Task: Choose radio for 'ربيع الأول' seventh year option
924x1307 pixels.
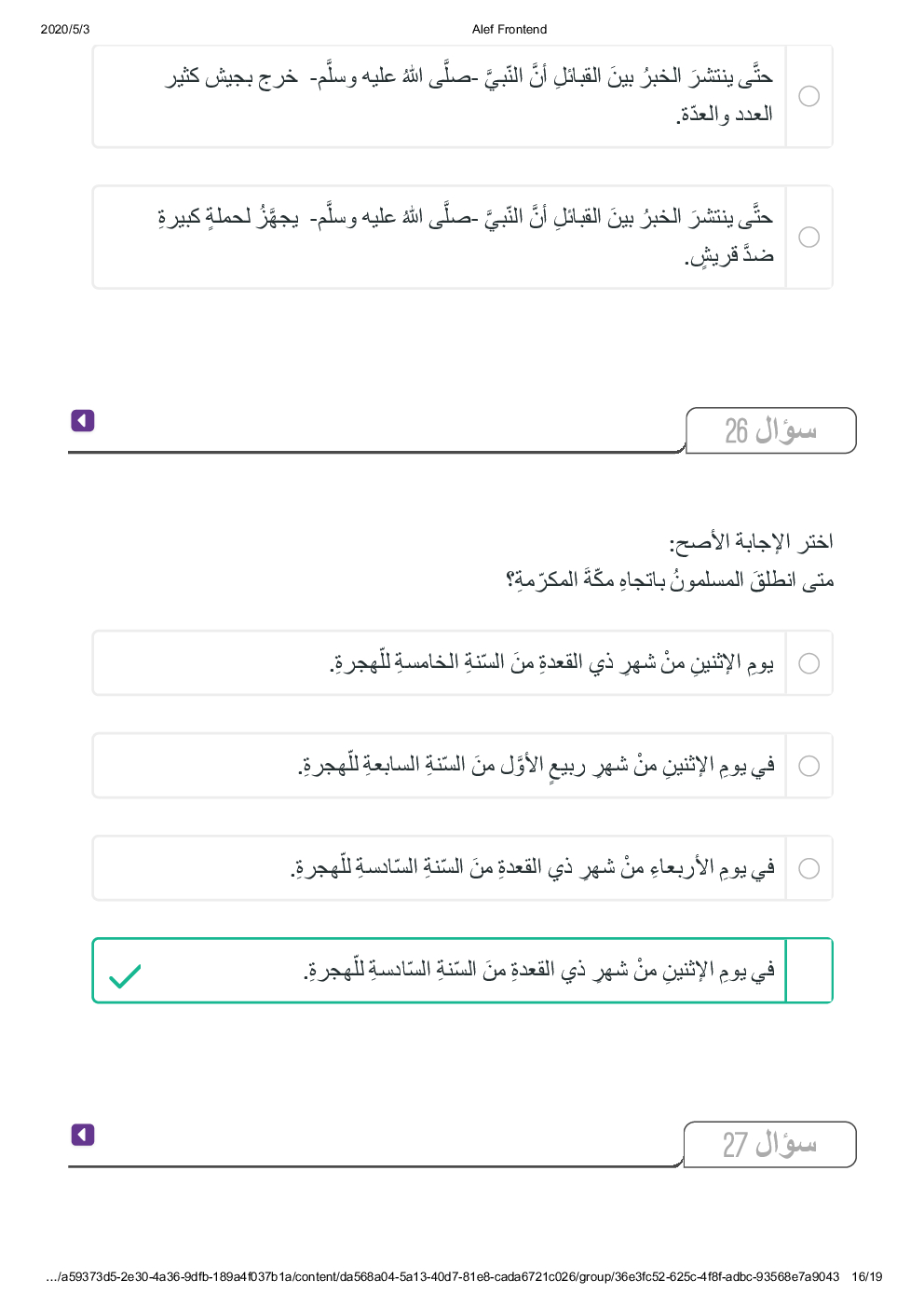Action: point(809,766)
